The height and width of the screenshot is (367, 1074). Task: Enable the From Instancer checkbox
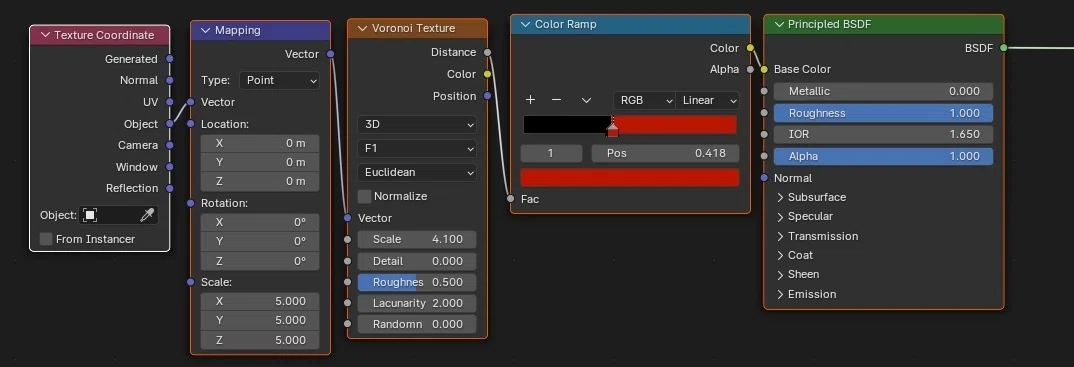(46, 239)
